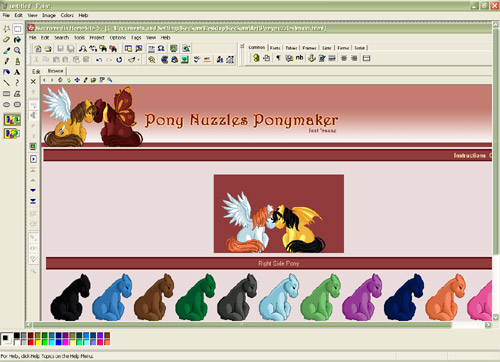The height and width of the screenshot is (362, 500).
Task: Open the dropdown arrow beside color coding icon
Action: coord(138,60)
